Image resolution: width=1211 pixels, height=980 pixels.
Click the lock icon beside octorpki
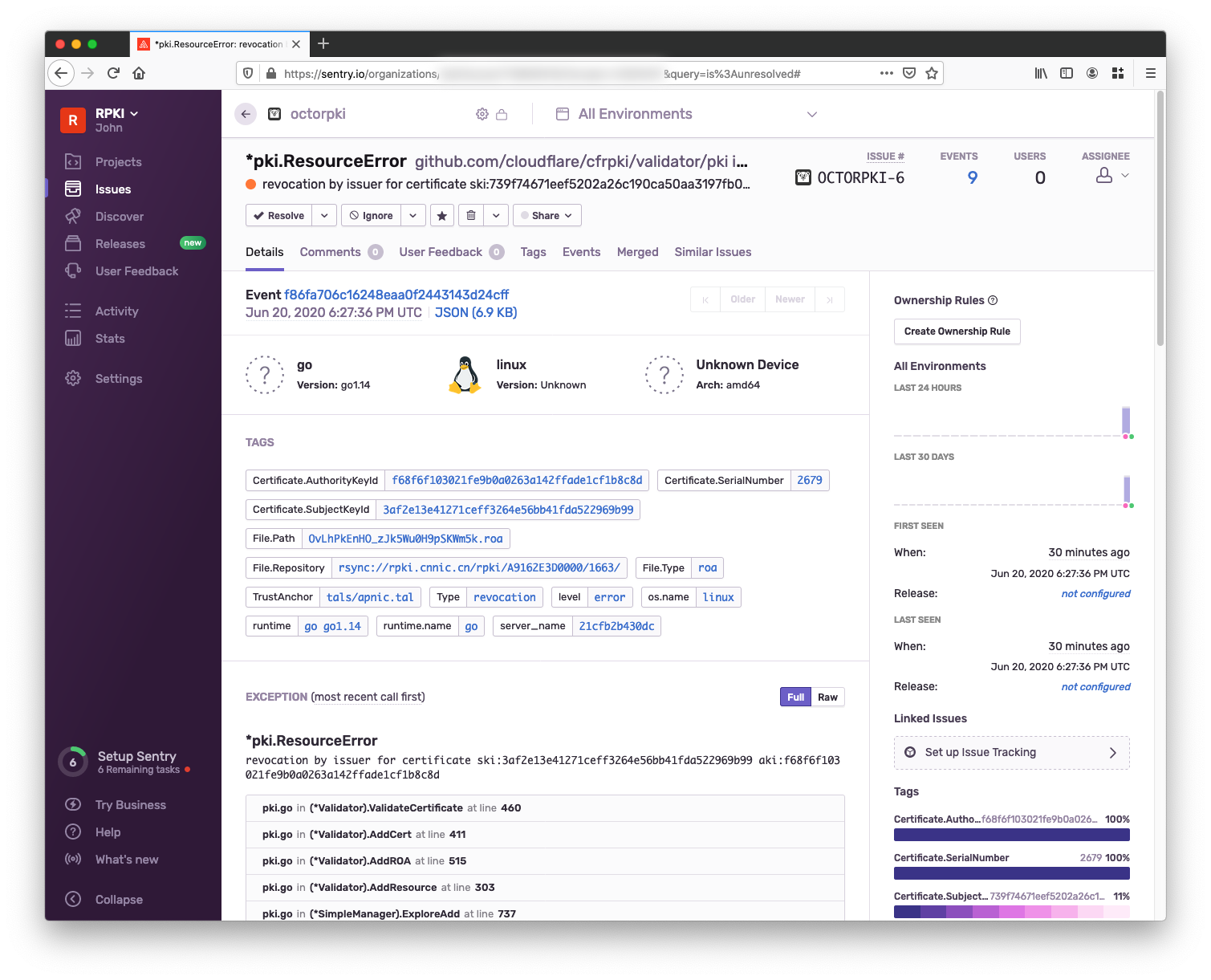tap(502, 114)
